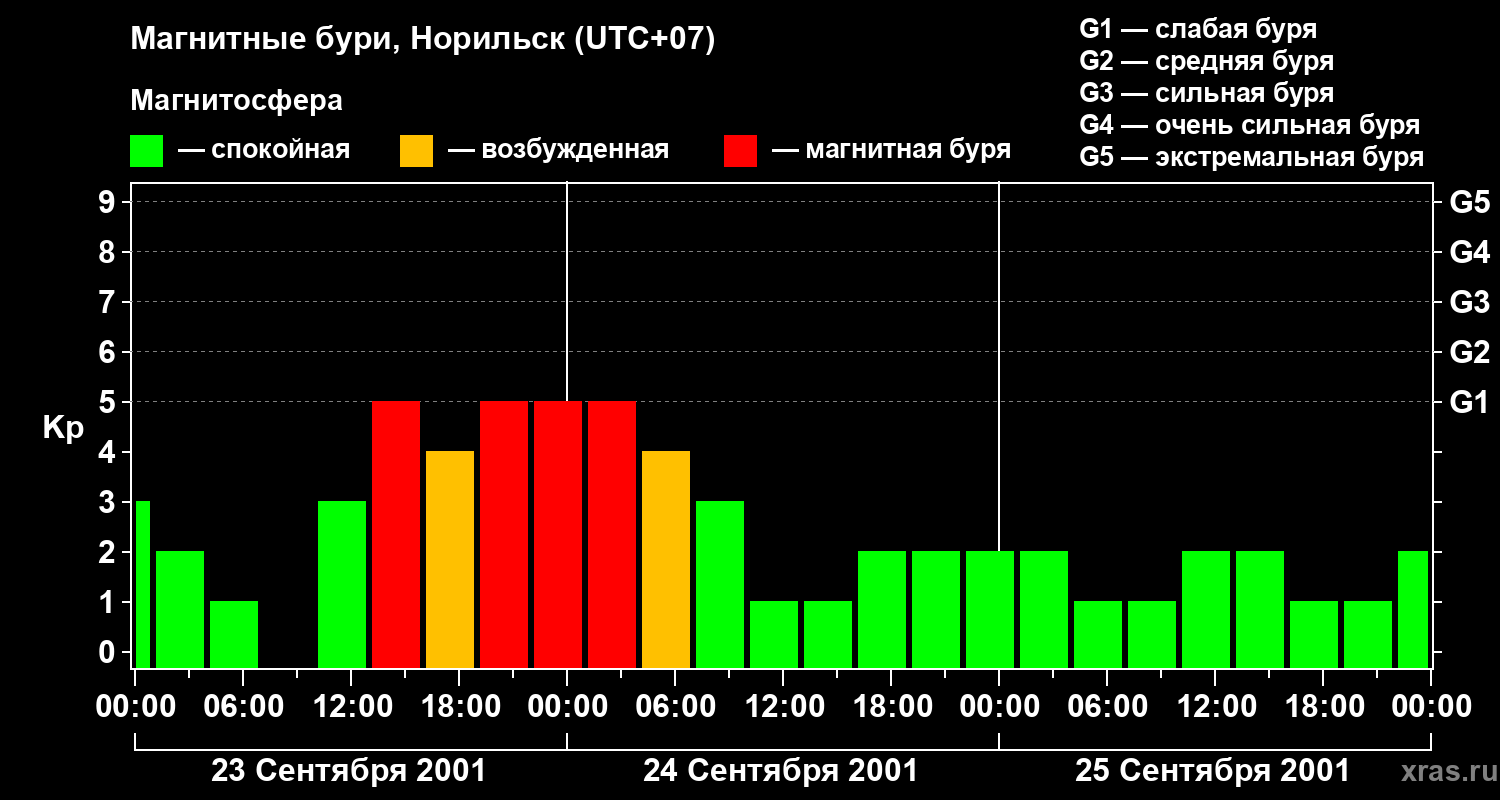
Task: Click the midnight divider line at 25 September start
Action: 999,366
